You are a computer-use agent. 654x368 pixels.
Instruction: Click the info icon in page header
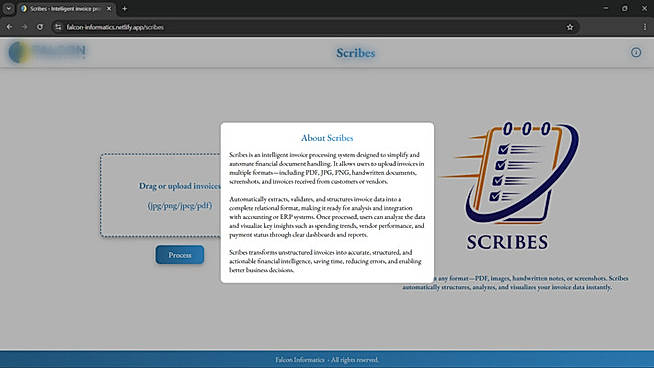pyautogui.click(x=636, y=53)
